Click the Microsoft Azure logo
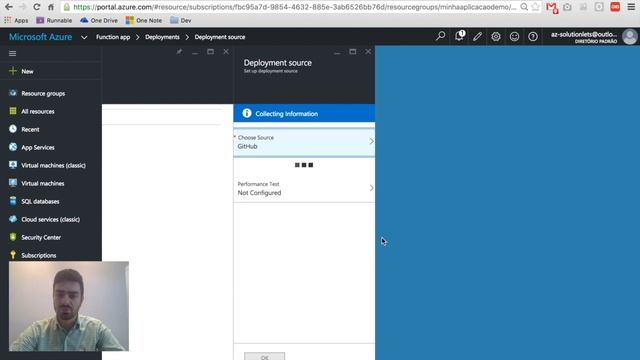Screen dimensions: 640x360 tap(40, 37)
